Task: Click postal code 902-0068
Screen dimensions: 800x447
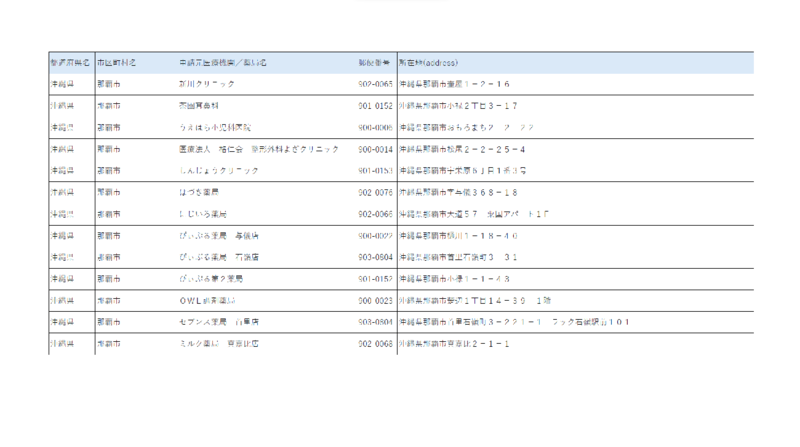Action: click(x=375, y=343)
